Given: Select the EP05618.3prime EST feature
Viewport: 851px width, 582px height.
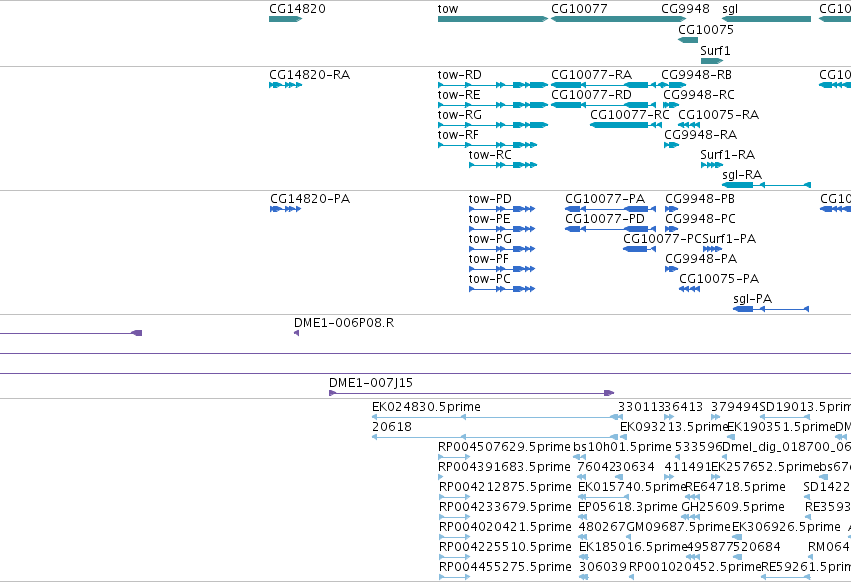Looking at the screenshot, I should [583, 517].
